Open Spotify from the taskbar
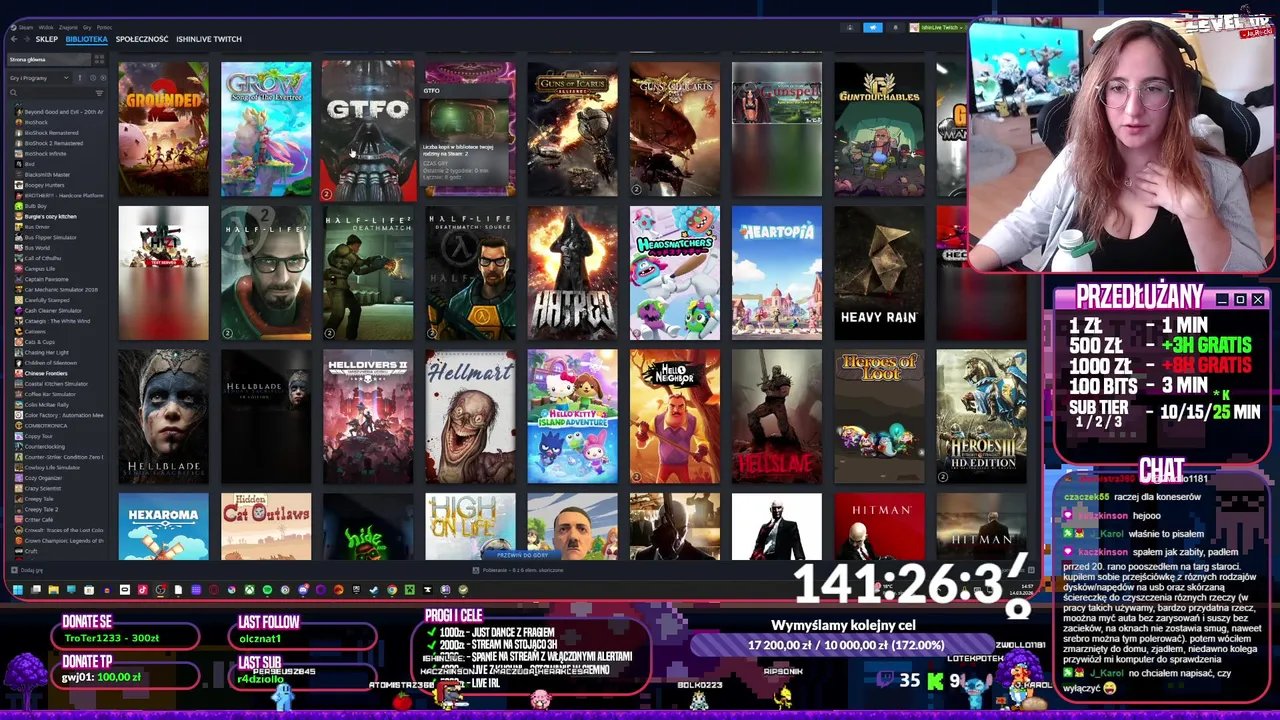1280x720 pixels. click(267, 590)
